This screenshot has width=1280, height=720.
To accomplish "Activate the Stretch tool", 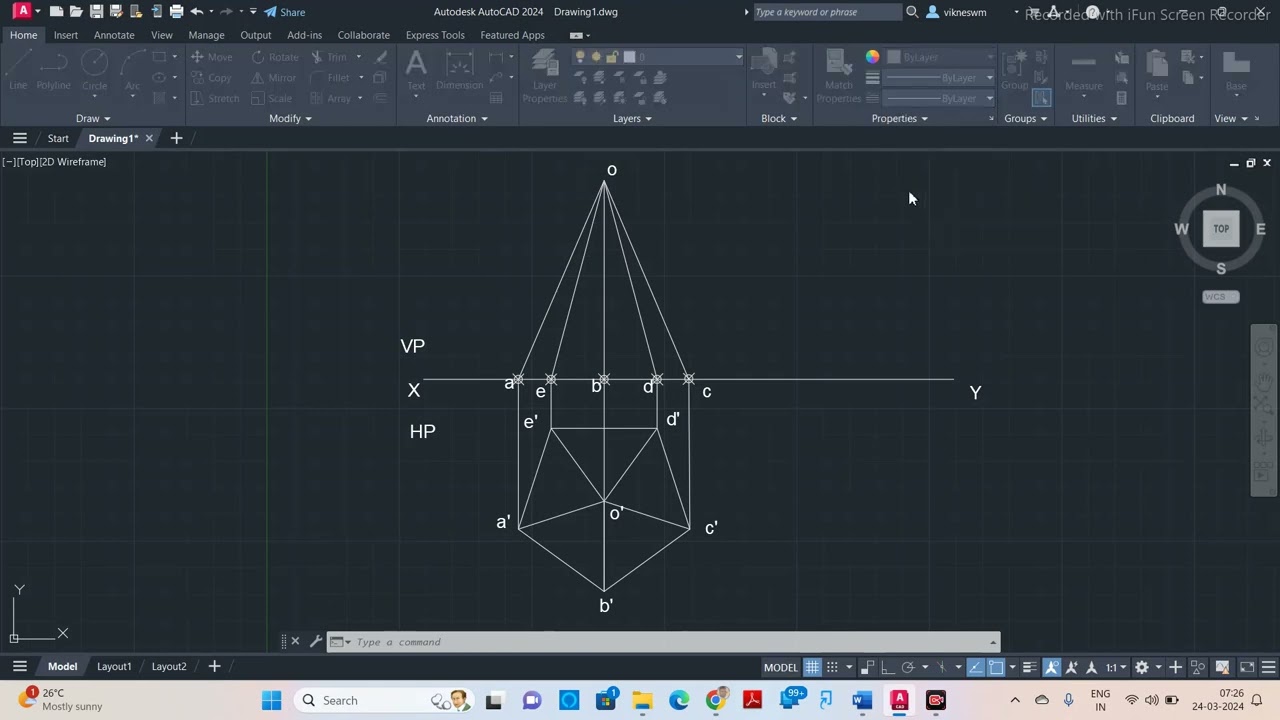I will click(x=214, y=98).
